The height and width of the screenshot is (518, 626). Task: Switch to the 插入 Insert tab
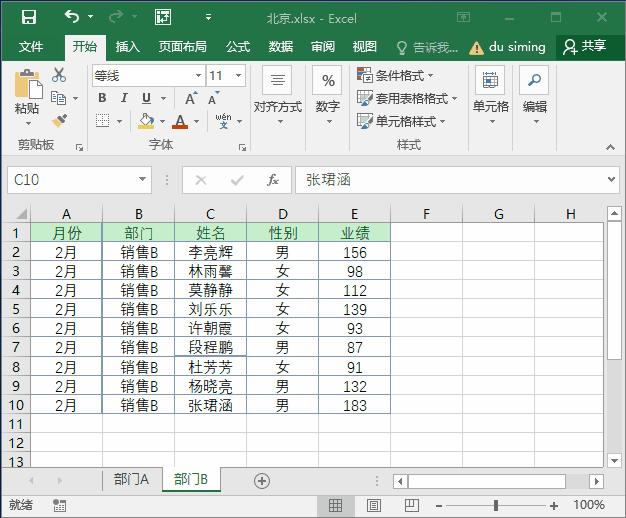point(127,47)
